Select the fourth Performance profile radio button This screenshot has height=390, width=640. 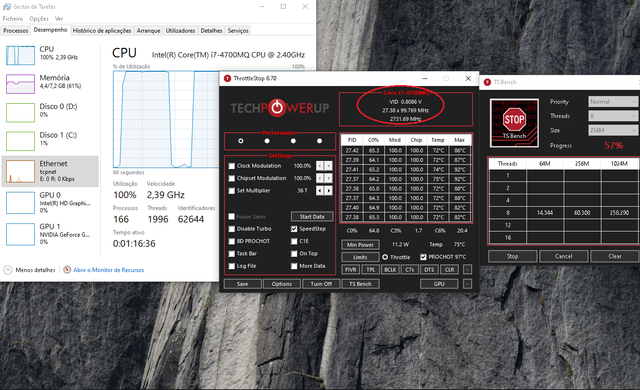click(320, 141)
